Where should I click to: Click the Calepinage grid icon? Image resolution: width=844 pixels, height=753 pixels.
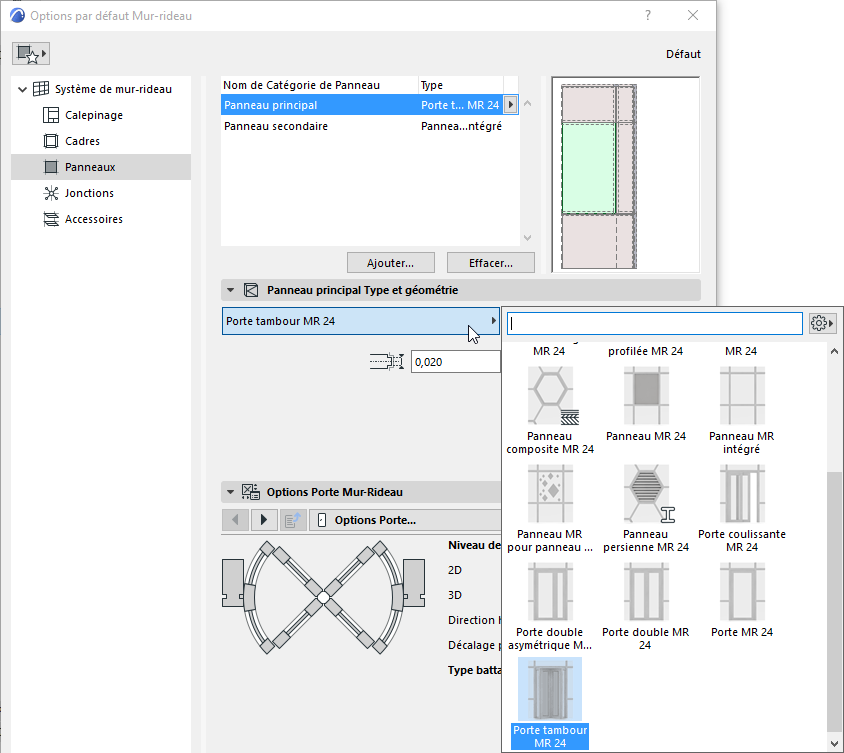(51, 115)
